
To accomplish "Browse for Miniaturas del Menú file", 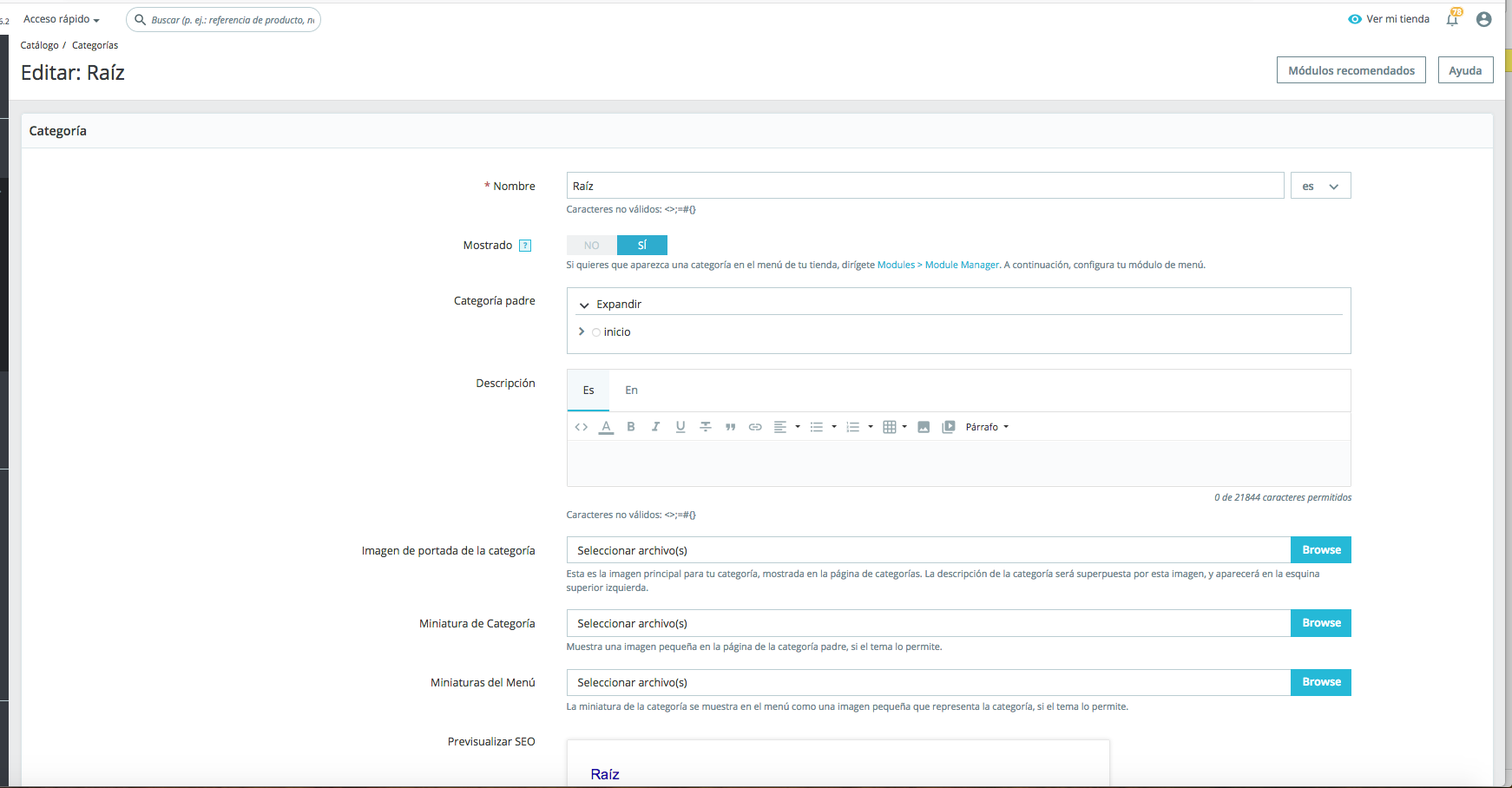I will 1321,682.
